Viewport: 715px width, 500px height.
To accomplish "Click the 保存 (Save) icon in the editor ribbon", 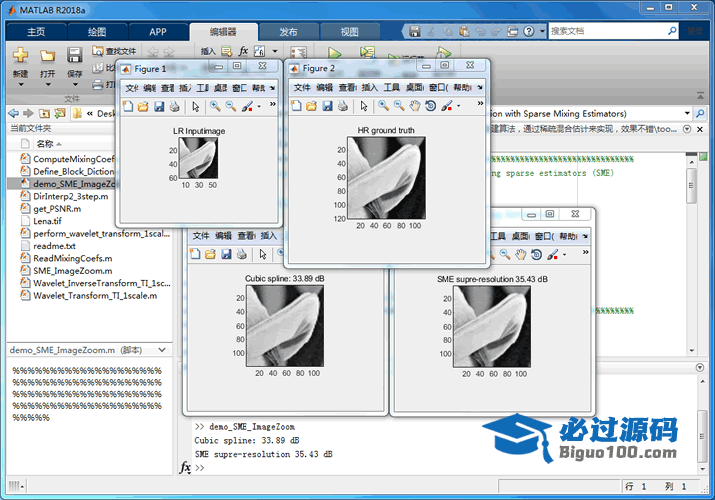I will click(x=74, y=55).
